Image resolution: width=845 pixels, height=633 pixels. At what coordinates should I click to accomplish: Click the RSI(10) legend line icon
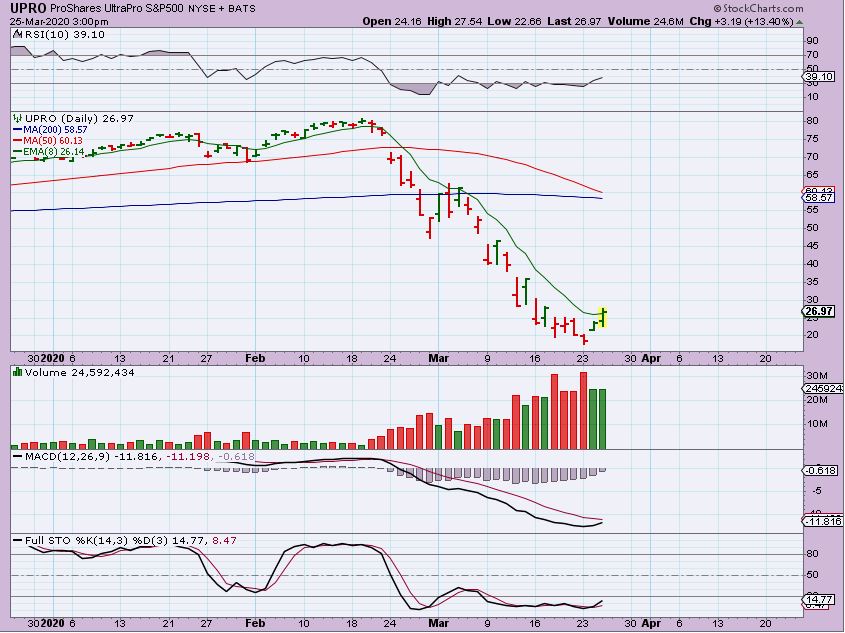pos(18,34)
